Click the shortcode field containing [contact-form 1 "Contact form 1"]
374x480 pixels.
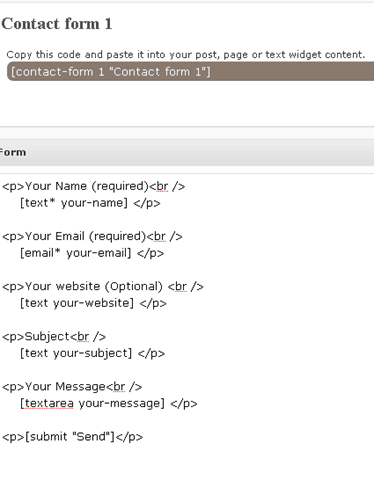(190, 72)
